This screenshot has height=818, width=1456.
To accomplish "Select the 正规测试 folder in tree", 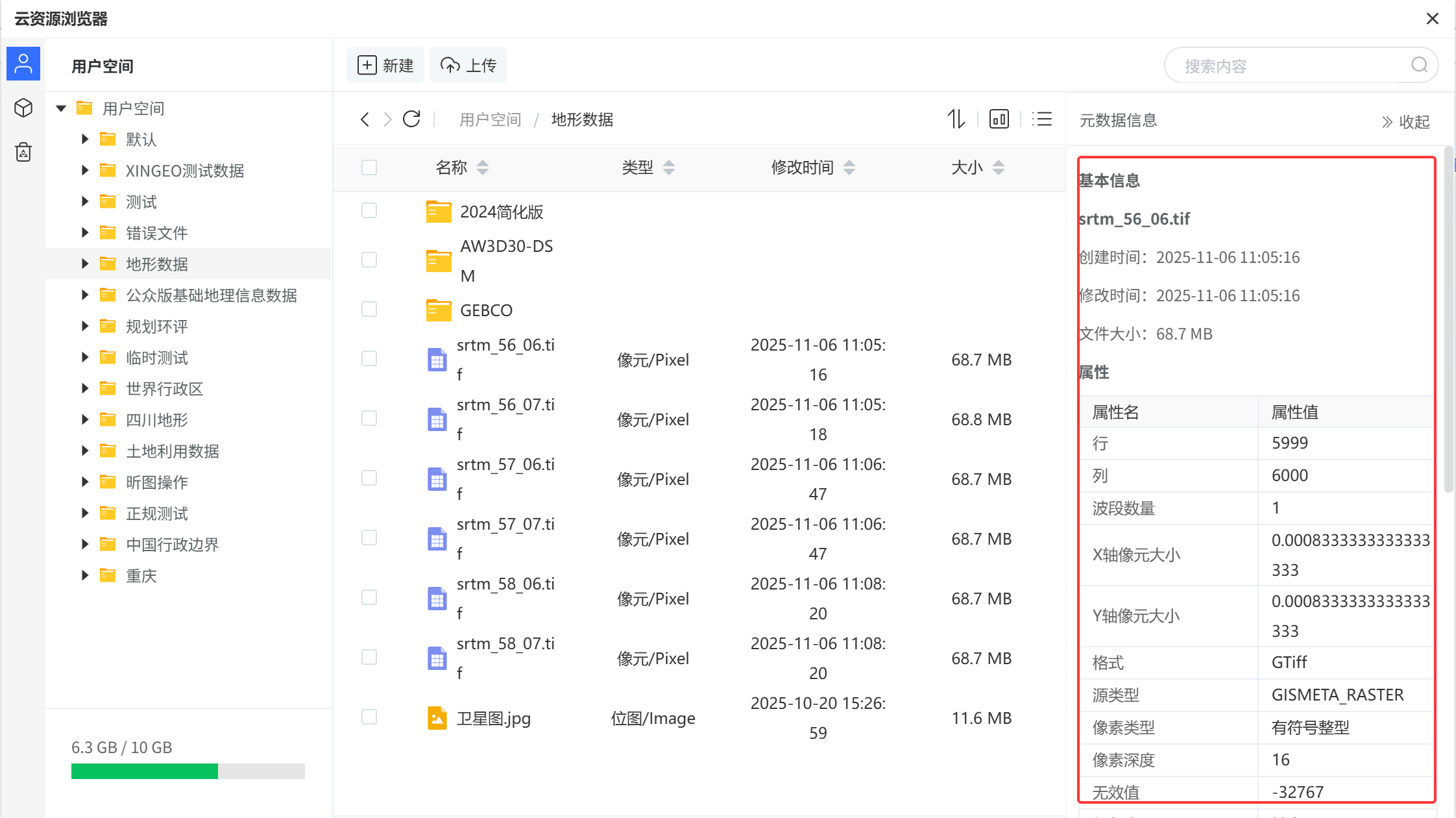I will (x=157, y=514).
